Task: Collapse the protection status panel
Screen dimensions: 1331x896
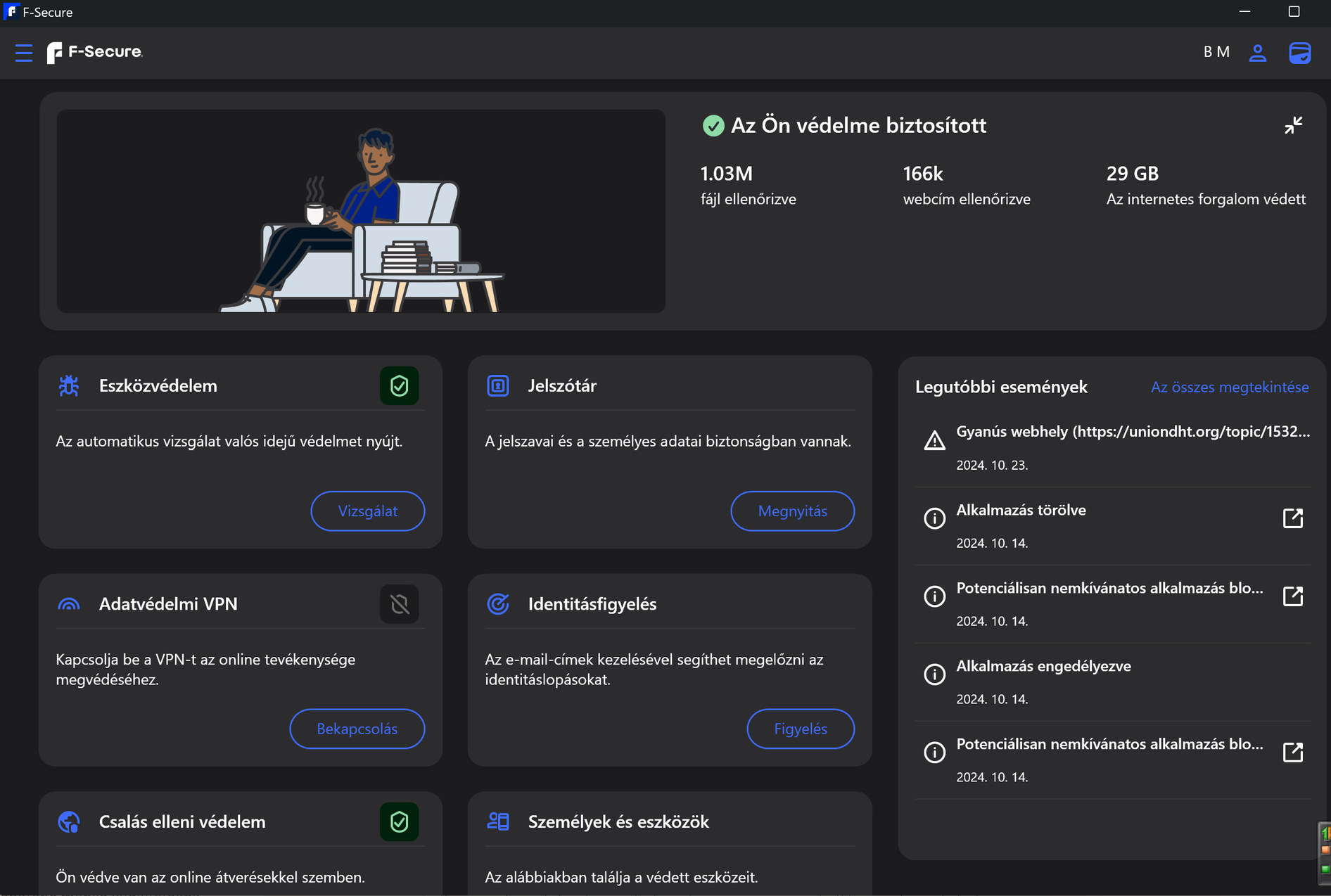Action: coord(1293,126)
